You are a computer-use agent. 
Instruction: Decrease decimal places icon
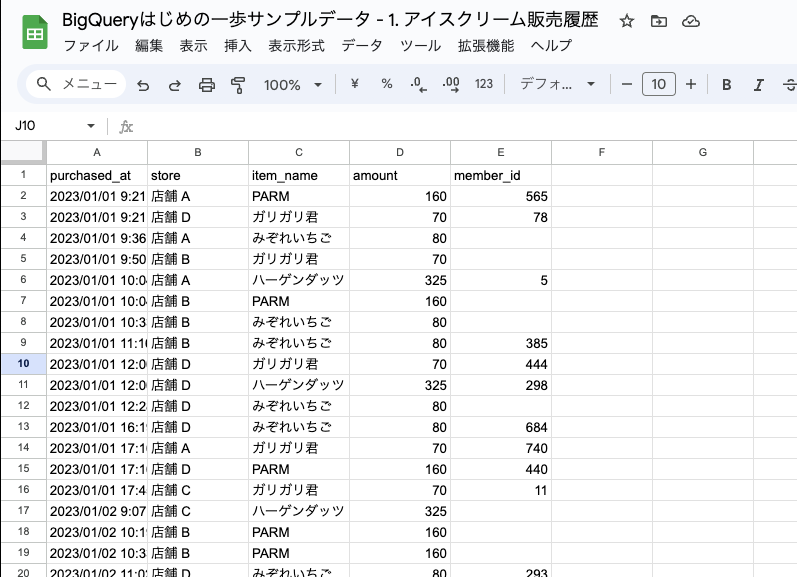[418, 84]
